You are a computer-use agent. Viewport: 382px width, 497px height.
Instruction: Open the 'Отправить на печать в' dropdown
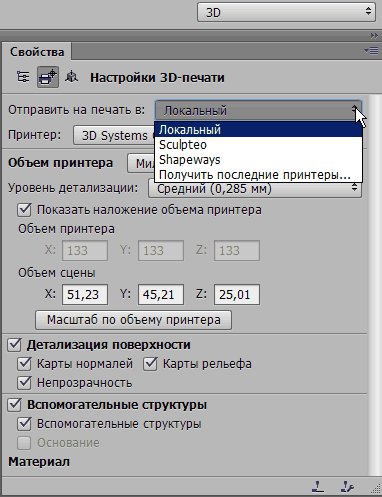(258, 110)
